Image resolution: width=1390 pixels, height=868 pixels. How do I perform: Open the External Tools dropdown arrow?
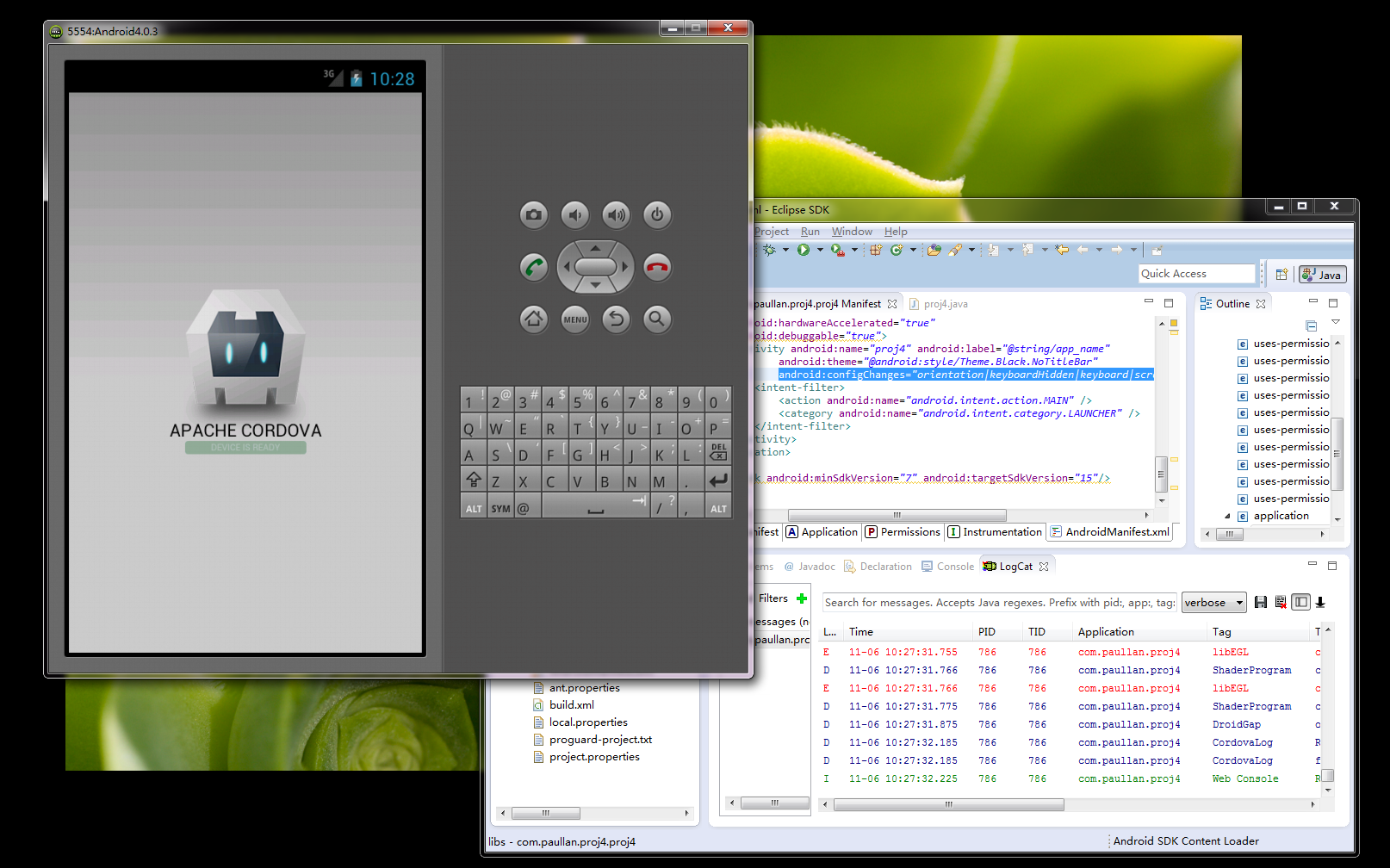[x=854, y=250]
